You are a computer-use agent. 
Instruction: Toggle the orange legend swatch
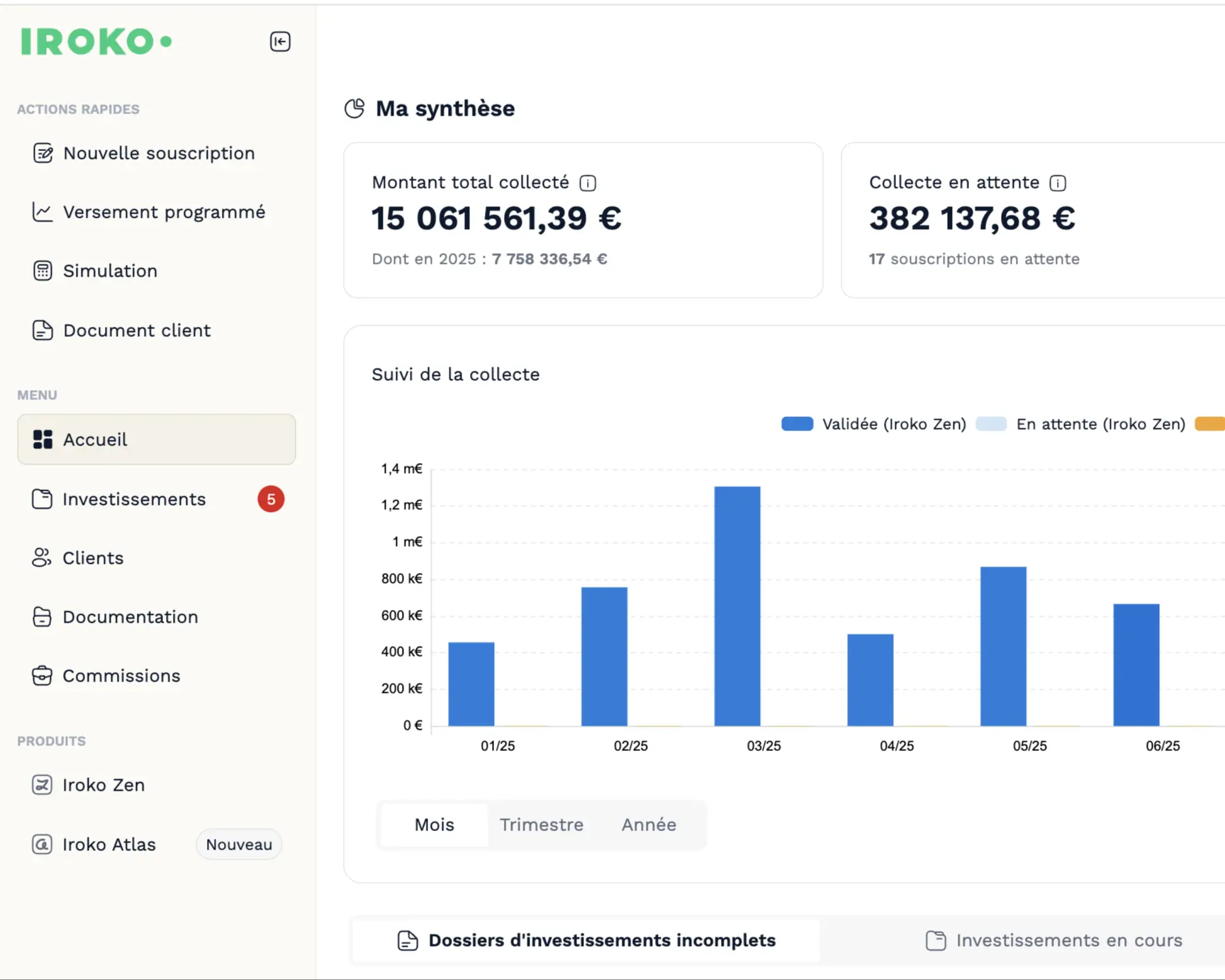coord(1210,424)
